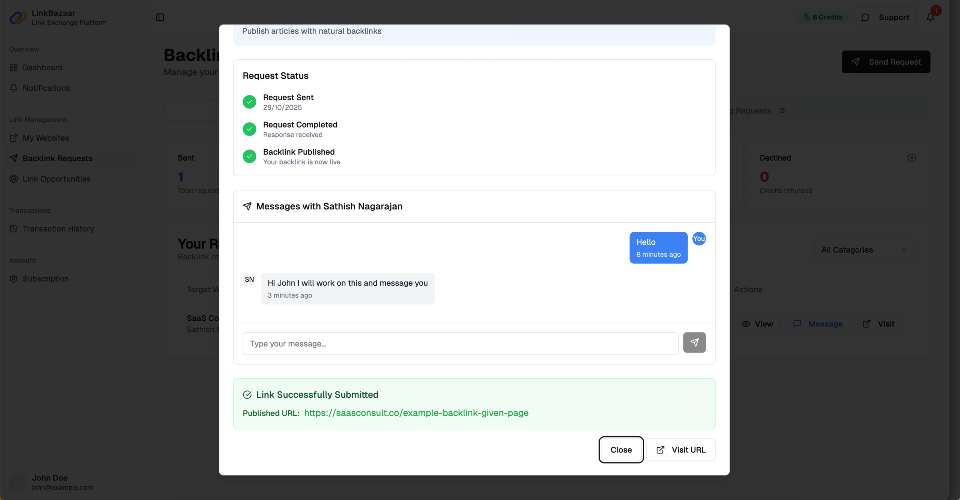Click the Visit button in requests row
The image size is (960, 500).
879,324
